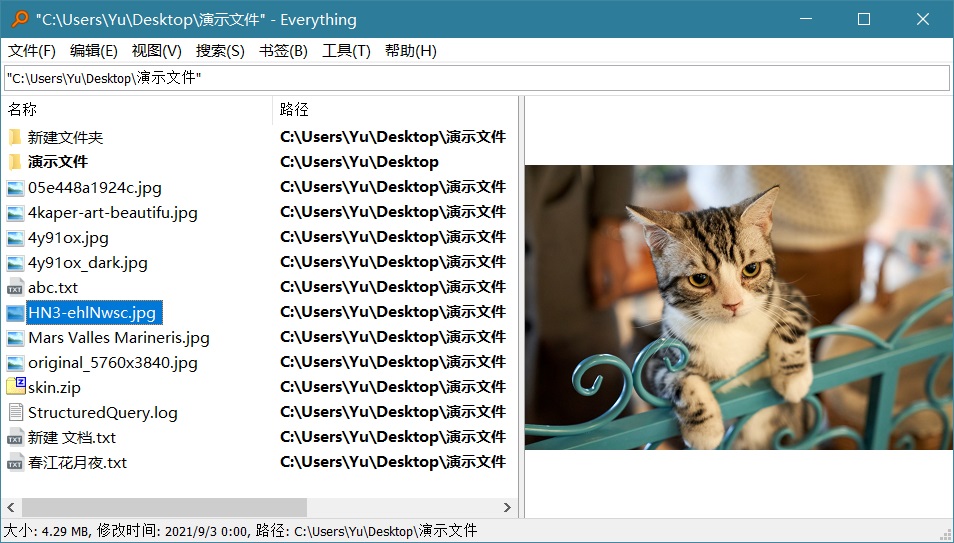Viewport: 954px width, 543px height.
Task: Click the horizontal scrollbar right arrow
Action: tap(507, 508)
